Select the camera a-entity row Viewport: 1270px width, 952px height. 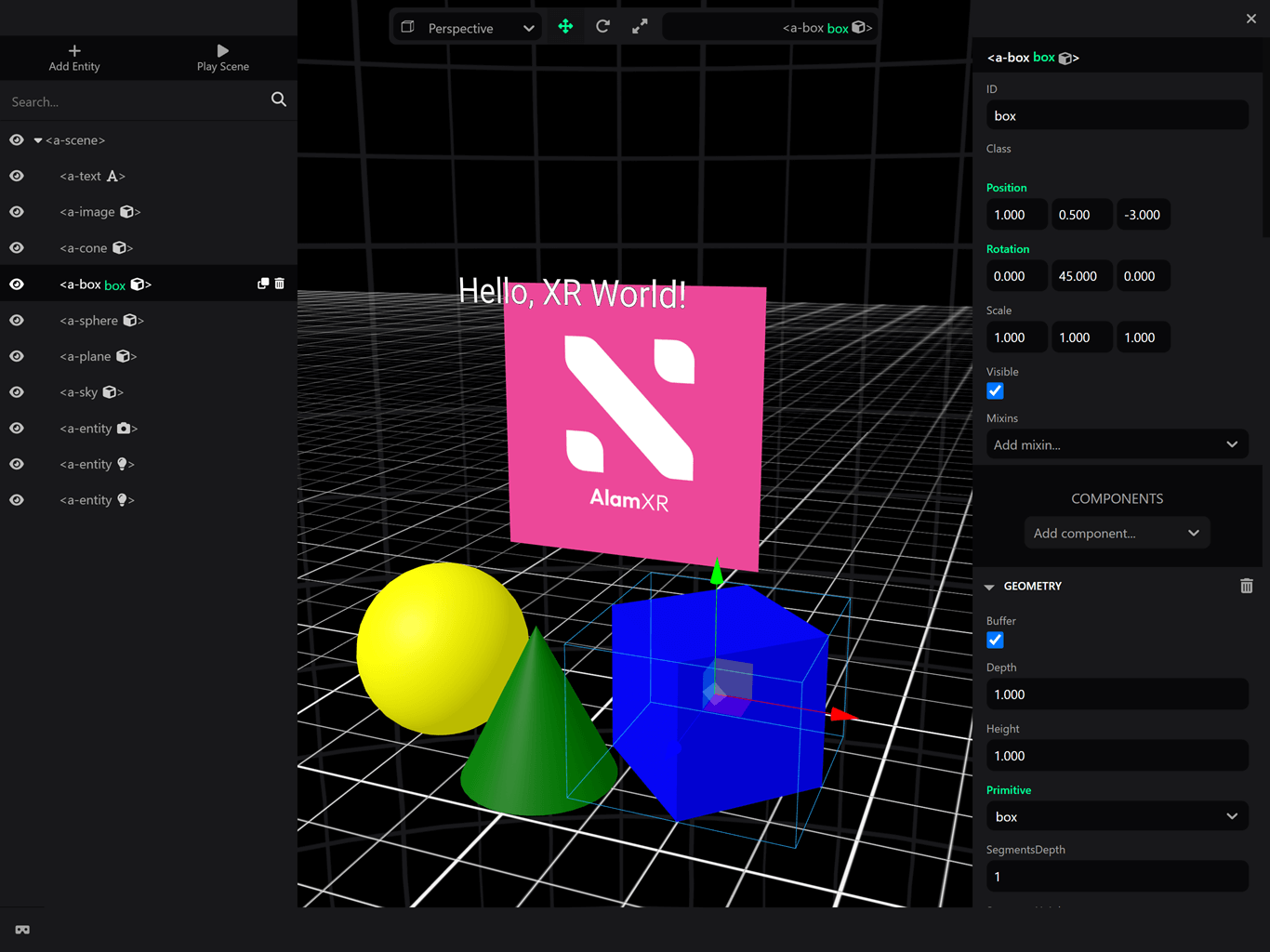(x=149, y=429)
